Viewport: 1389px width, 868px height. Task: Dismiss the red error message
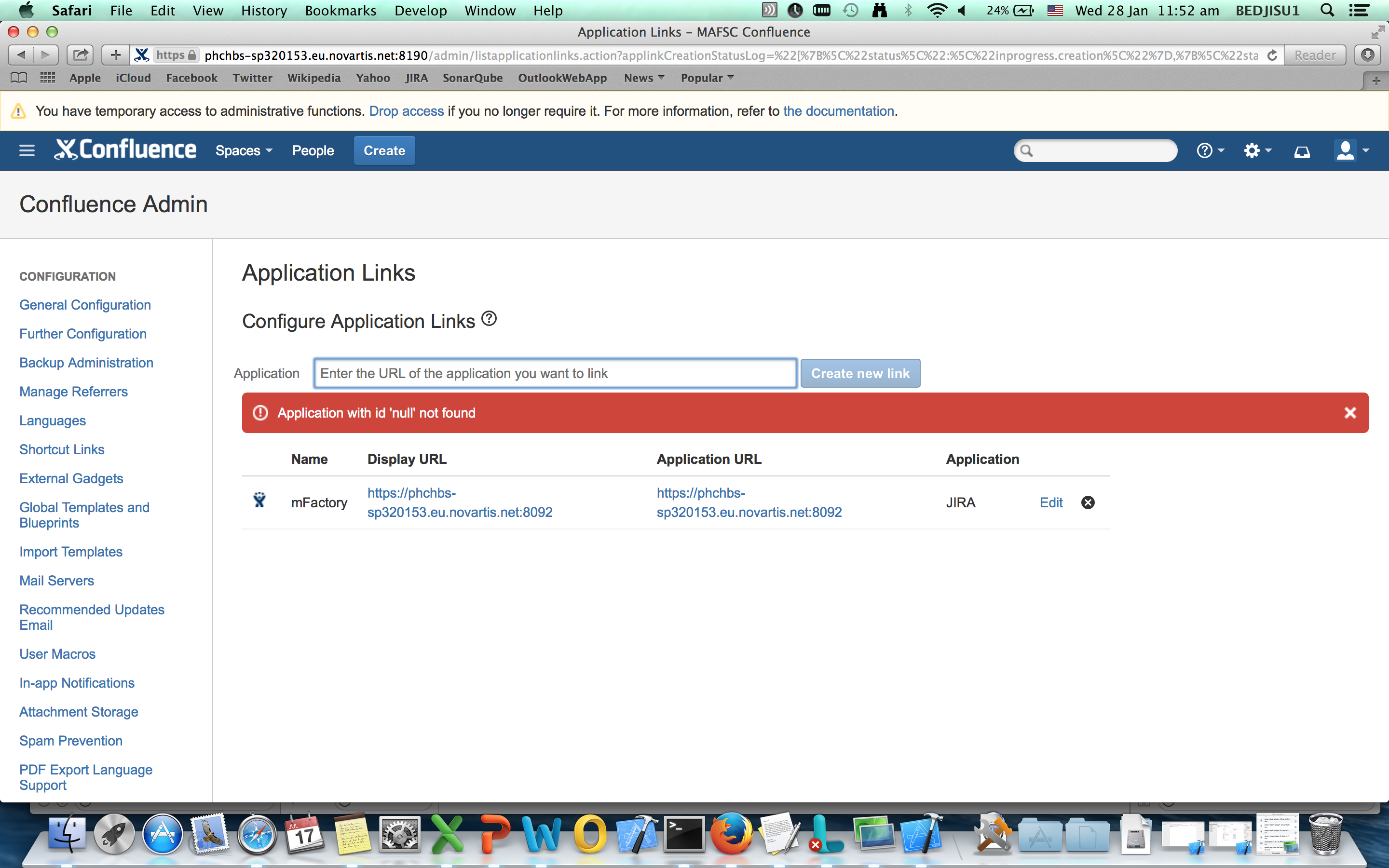[x=1350, y=413]
